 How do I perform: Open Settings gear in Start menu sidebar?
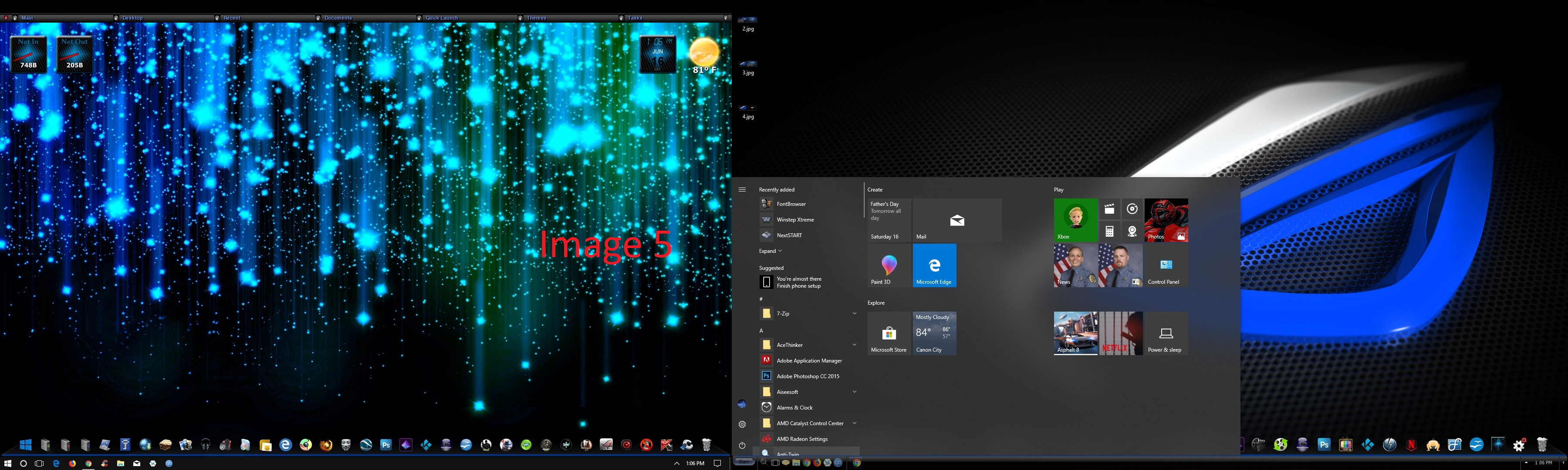click(x=742, y=424)
